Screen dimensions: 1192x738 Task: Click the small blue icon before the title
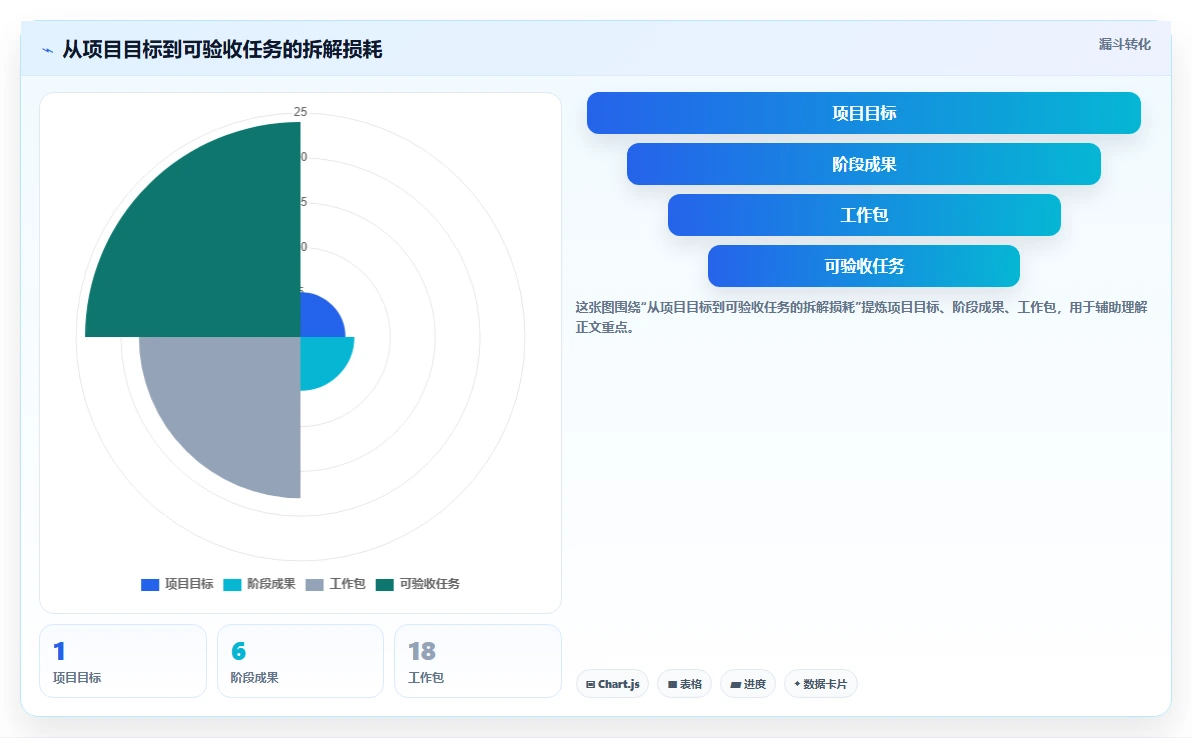coord(47,51)
